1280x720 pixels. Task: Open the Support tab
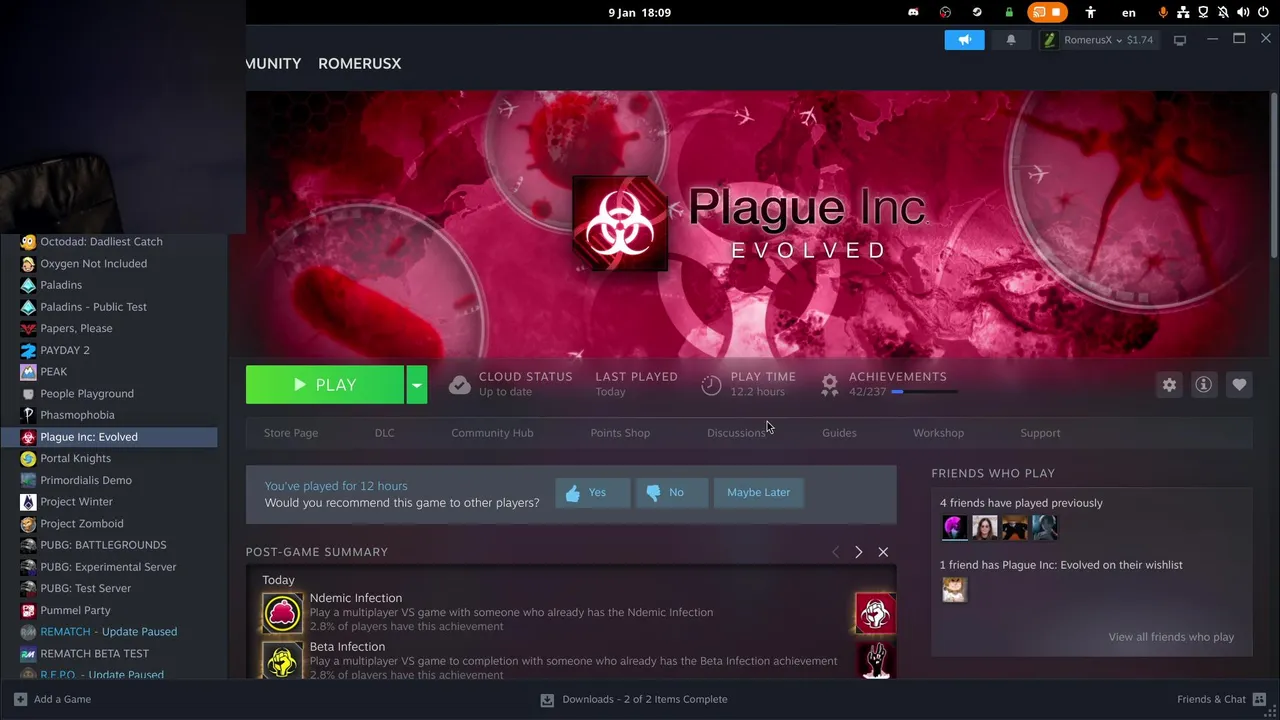tap(1040, 433)
